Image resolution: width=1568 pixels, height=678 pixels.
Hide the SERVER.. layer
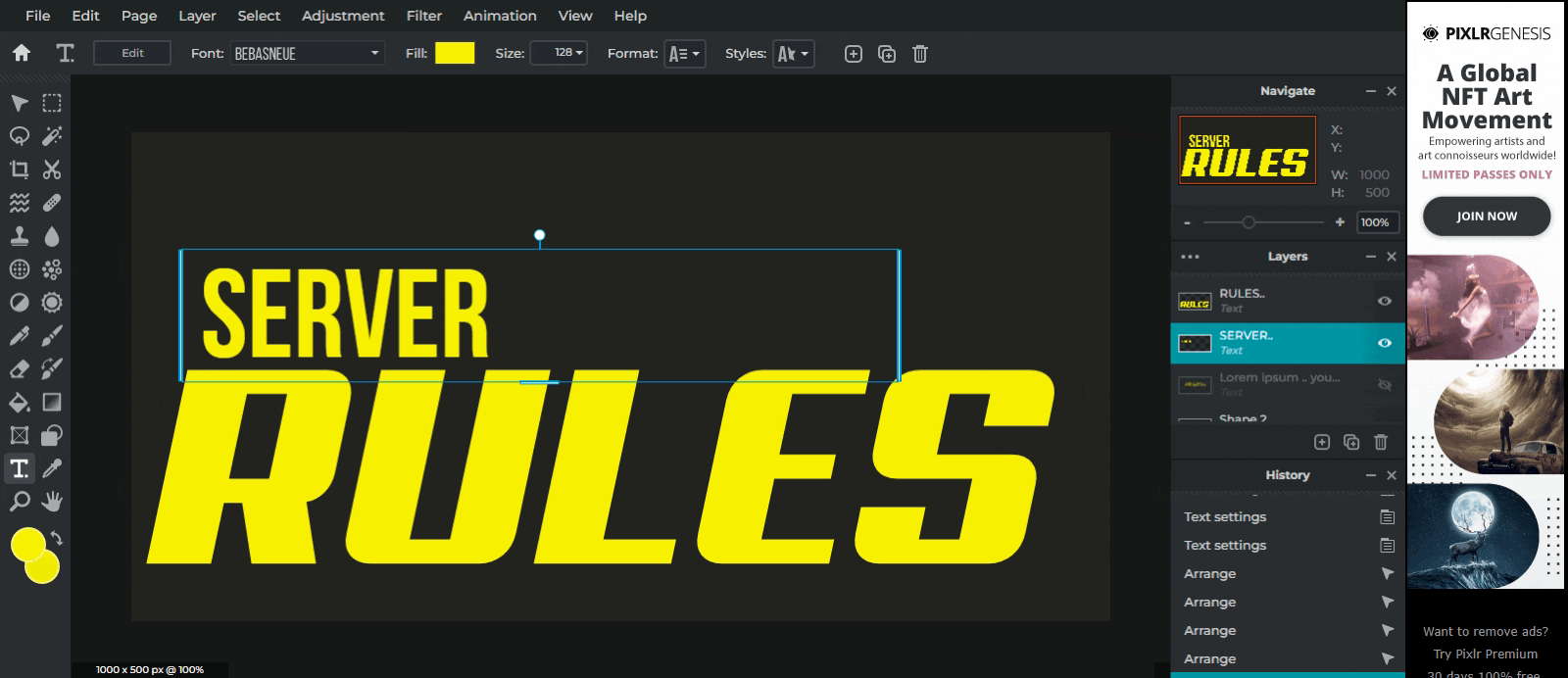pos(1385,343)
